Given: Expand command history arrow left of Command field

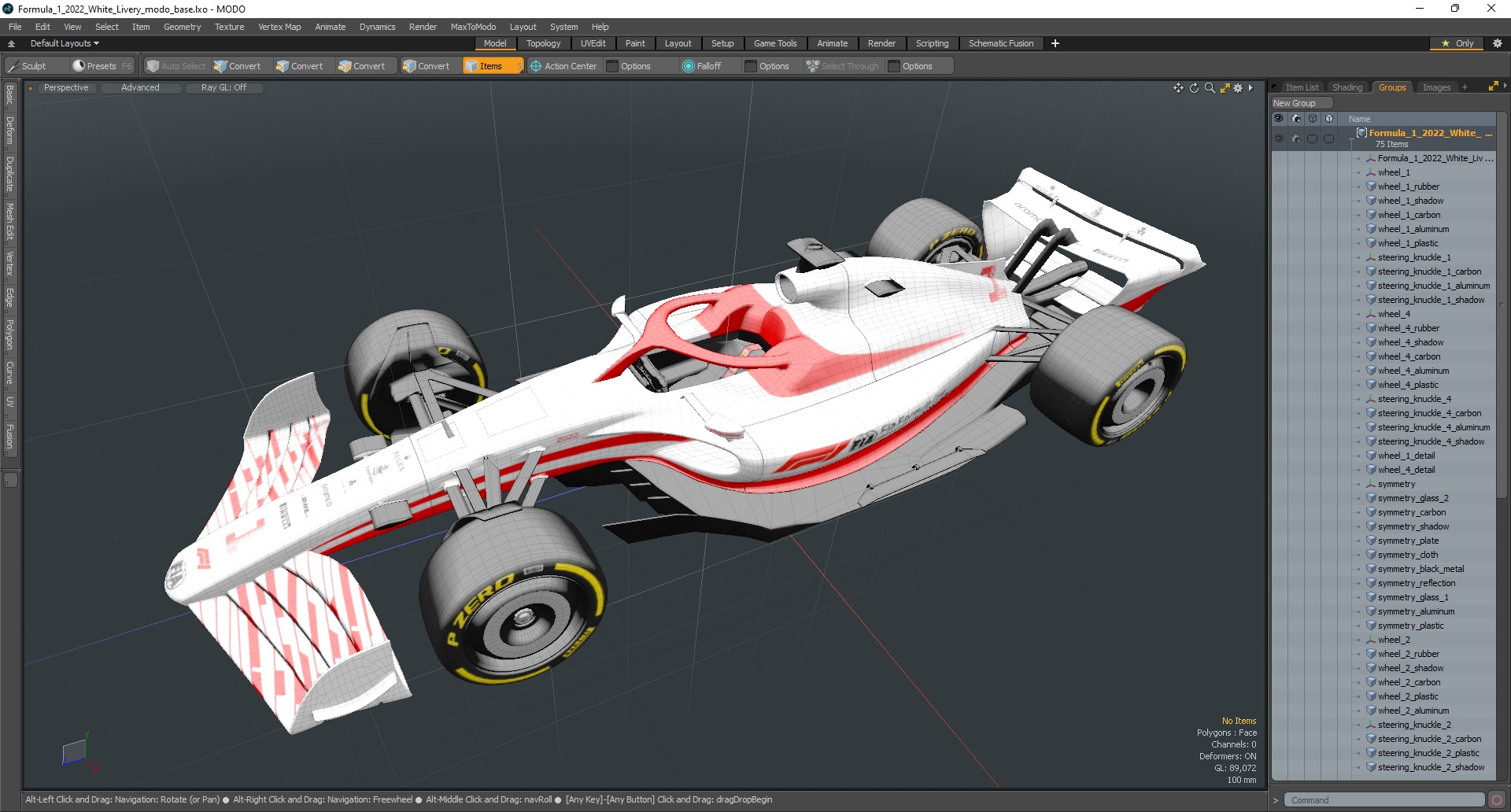Looking at the screenshot, I should pos(1276,800).
